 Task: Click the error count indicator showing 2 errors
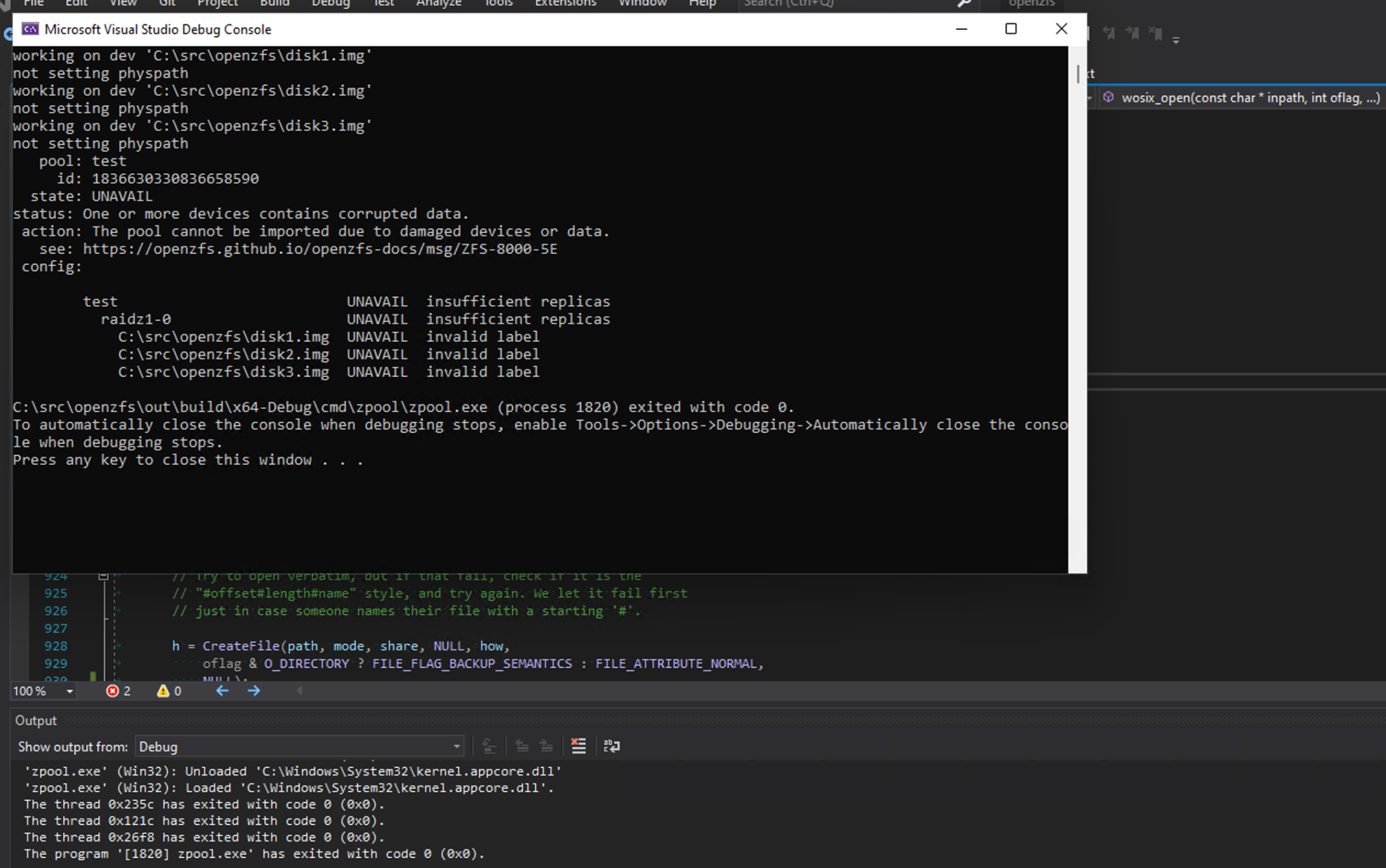coord(119,691)
